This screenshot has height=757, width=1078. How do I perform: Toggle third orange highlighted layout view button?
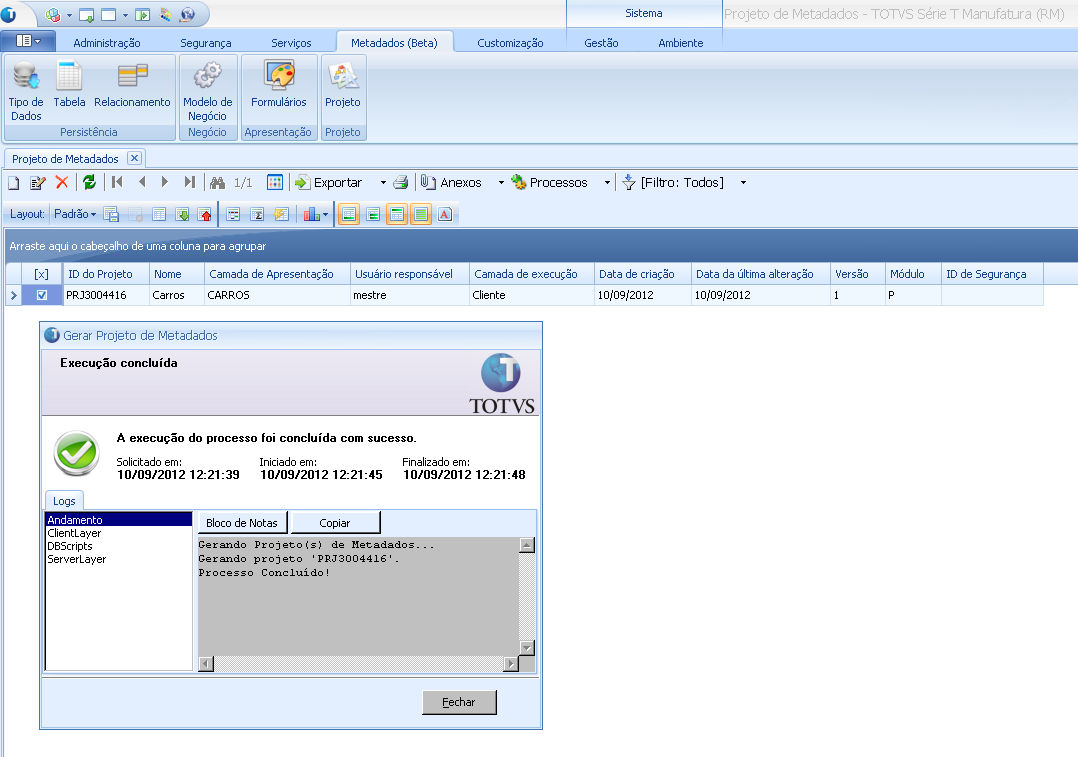[397, 215]
